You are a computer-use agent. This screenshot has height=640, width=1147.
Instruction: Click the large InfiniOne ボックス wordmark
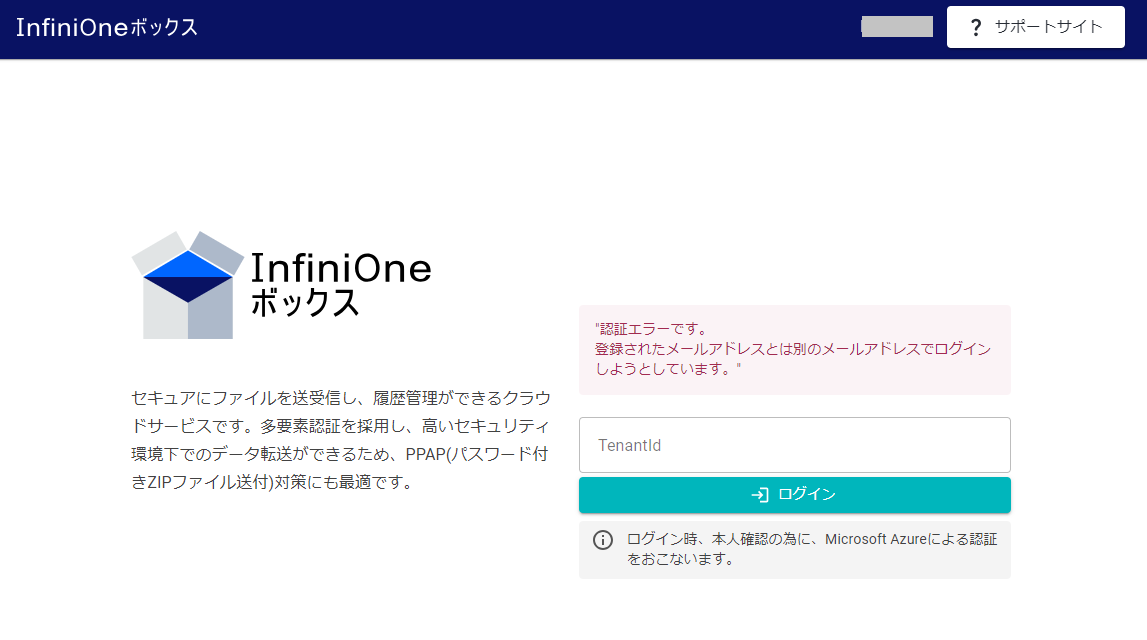tap(341, 285)
